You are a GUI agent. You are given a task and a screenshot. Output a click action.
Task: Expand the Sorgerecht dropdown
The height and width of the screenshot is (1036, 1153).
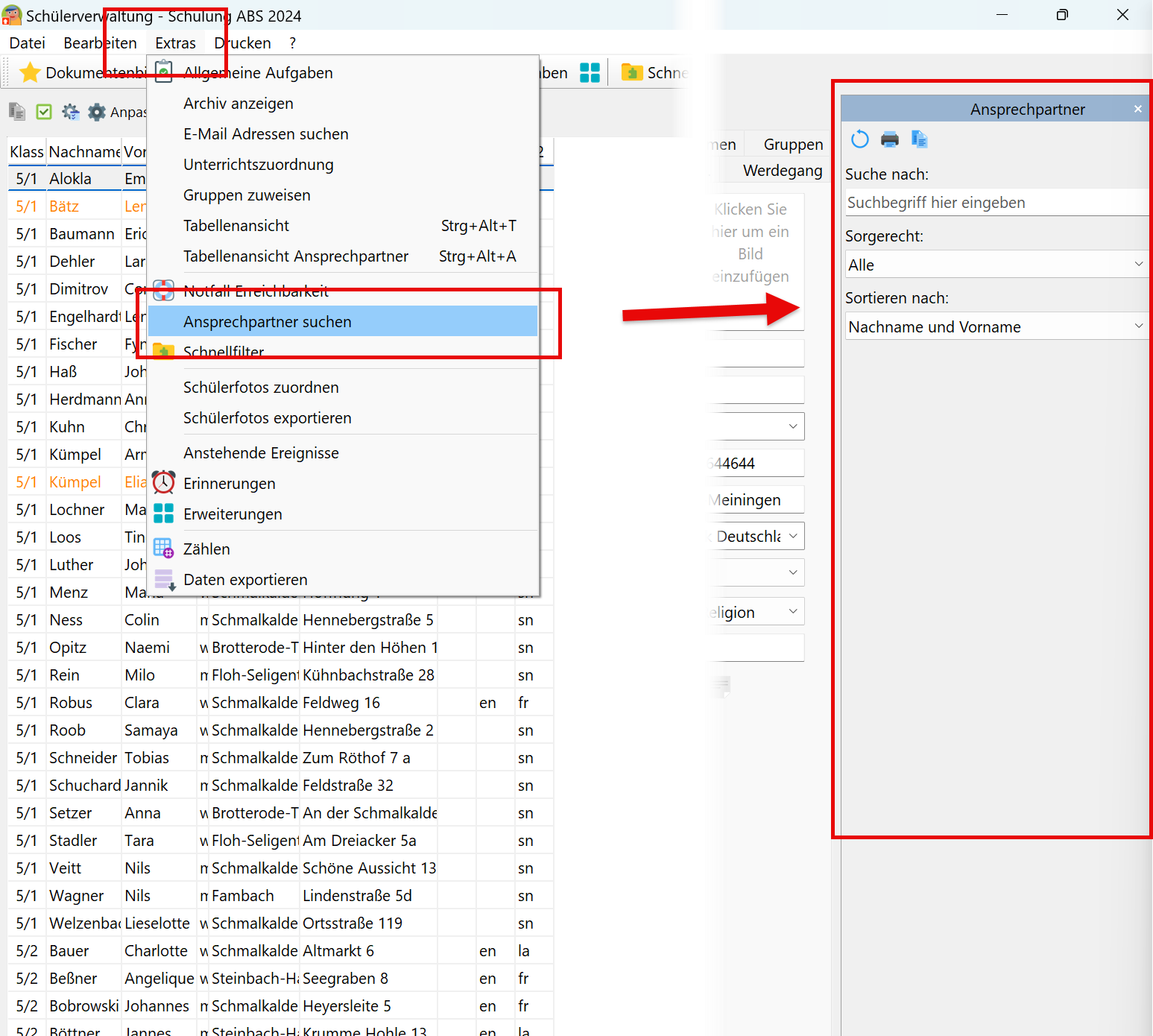coord(1138,264)
